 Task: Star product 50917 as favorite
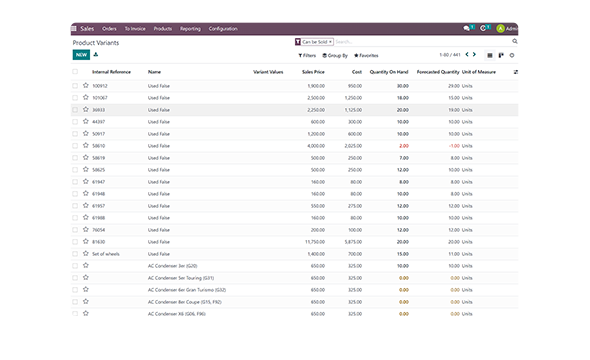coord(86,134)
